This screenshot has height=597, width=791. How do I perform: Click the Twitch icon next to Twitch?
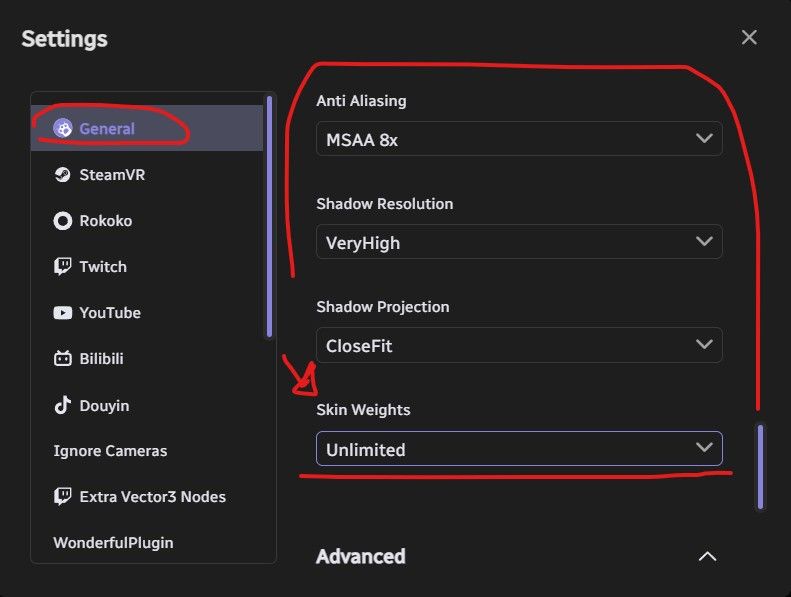63,266
